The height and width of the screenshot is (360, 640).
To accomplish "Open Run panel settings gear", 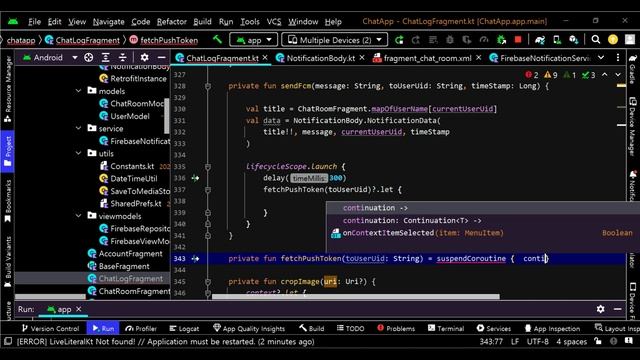I will click(x=600, y=309).
